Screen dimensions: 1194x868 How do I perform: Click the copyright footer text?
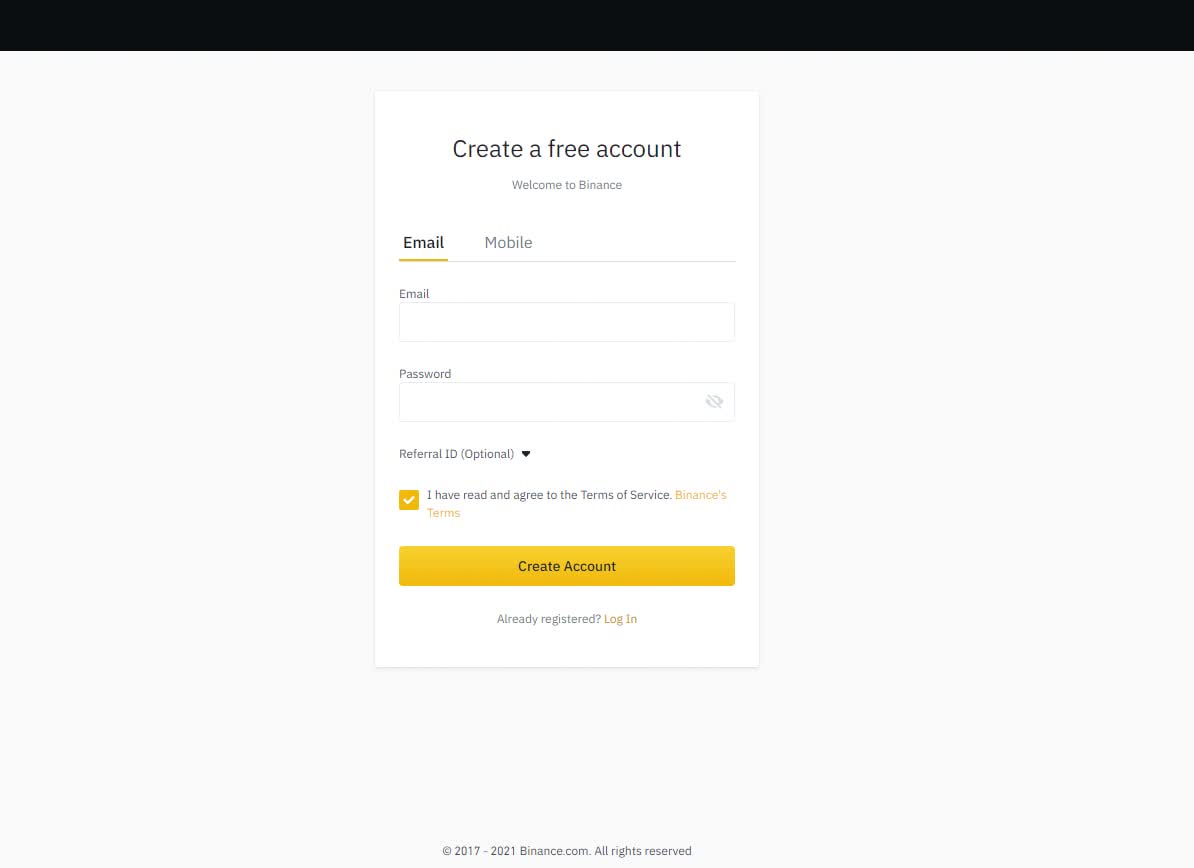point(567,851)
